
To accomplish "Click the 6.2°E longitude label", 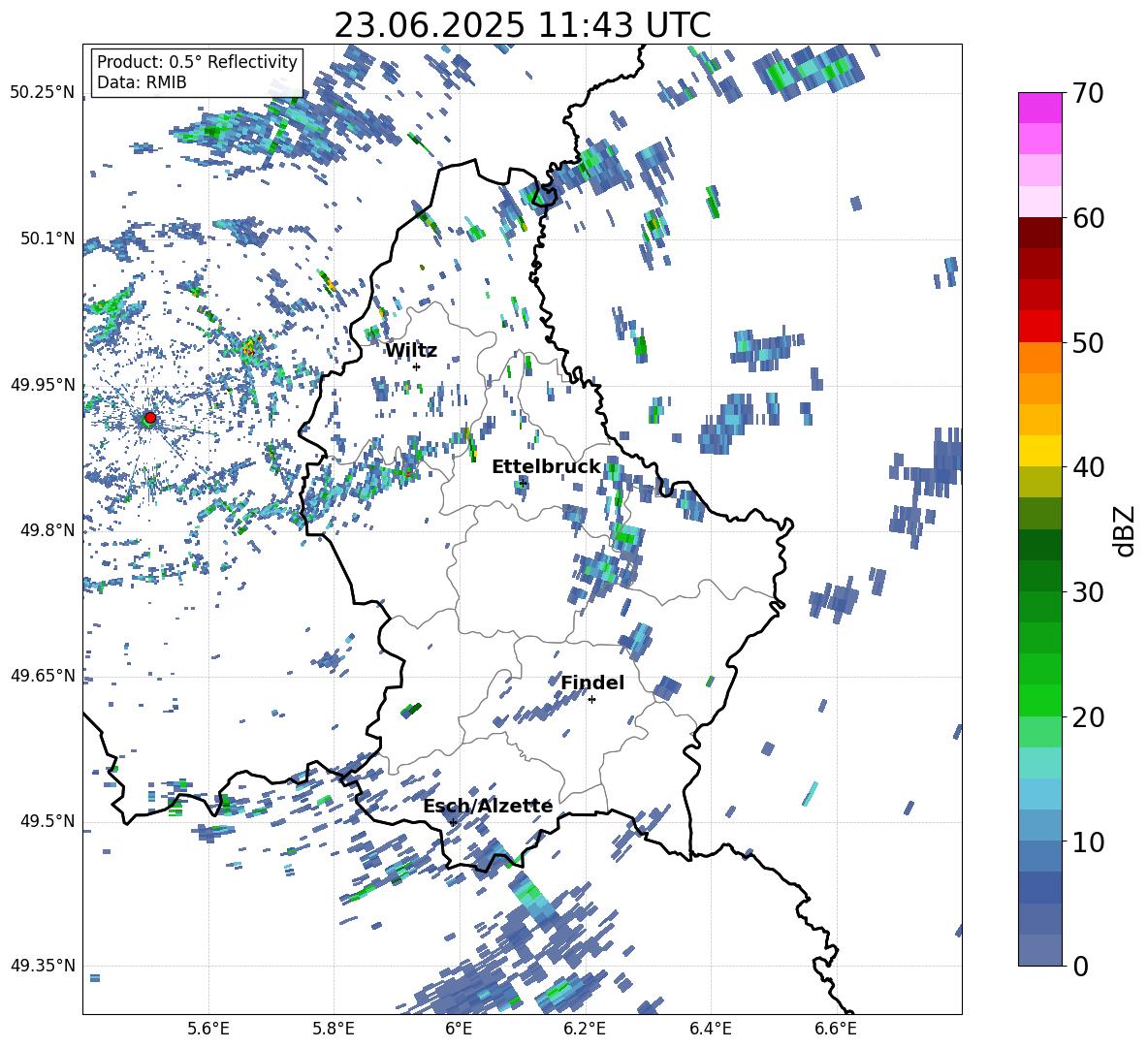I will [585, 1029].
